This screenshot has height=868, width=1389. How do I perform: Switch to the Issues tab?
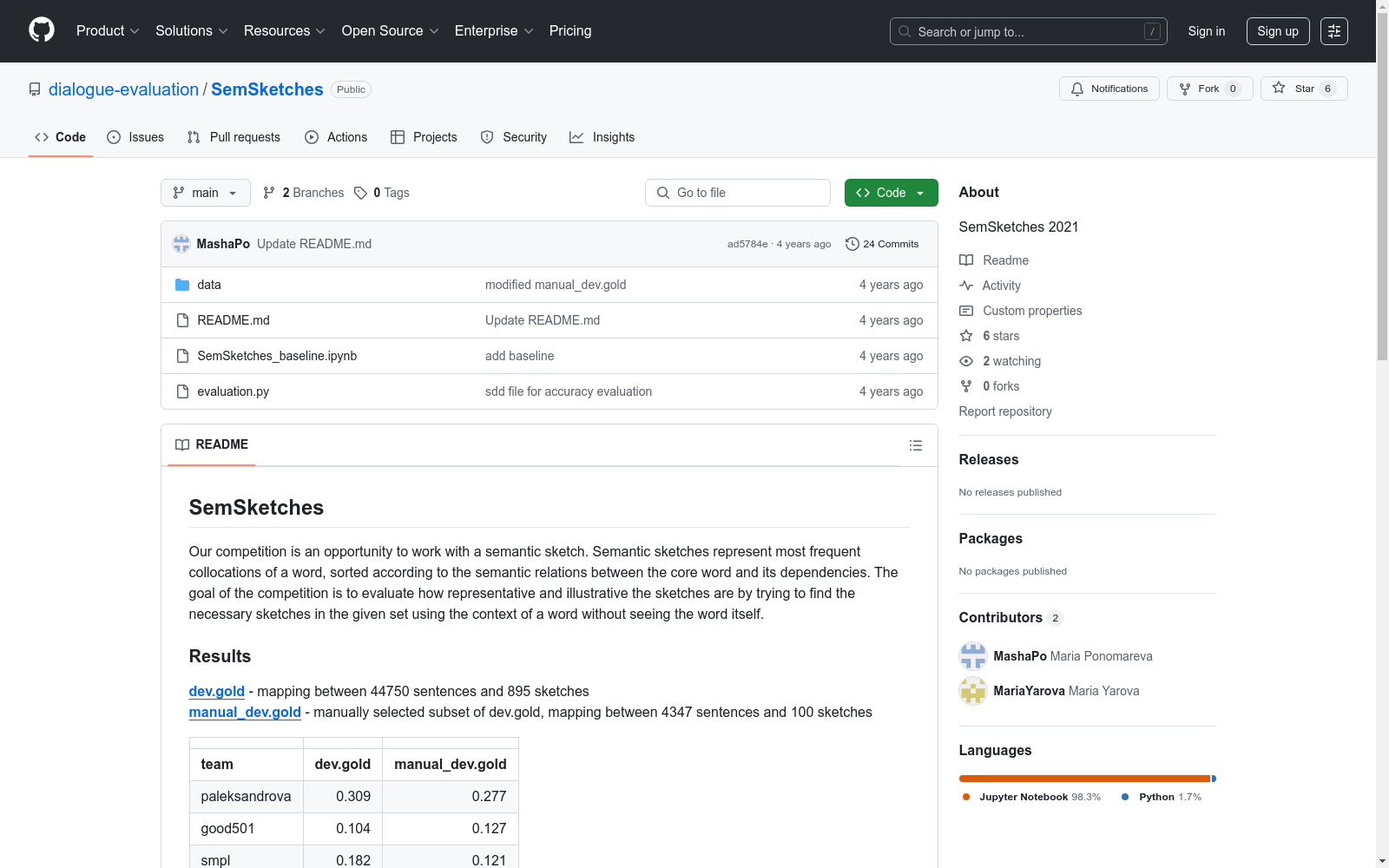pyautogui.click(x=135, y=137)
